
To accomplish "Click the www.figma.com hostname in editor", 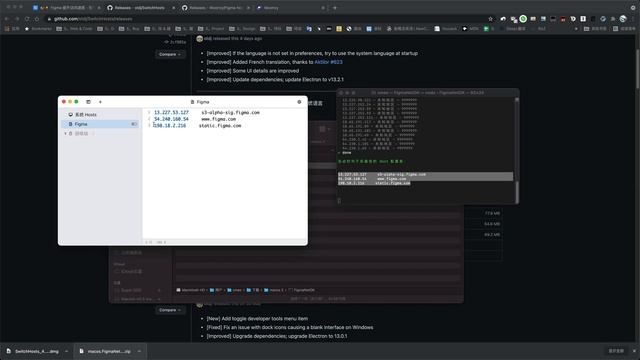I will click(218, 119).
